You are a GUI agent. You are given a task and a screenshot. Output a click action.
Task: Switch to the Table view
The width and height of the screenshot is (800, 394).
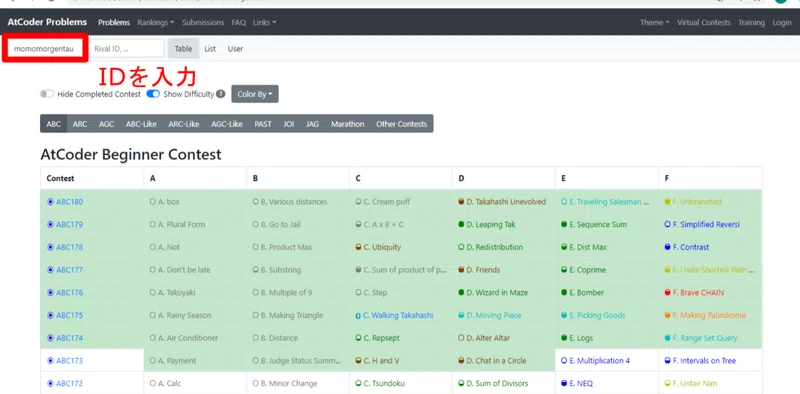[x=183, y=49]
